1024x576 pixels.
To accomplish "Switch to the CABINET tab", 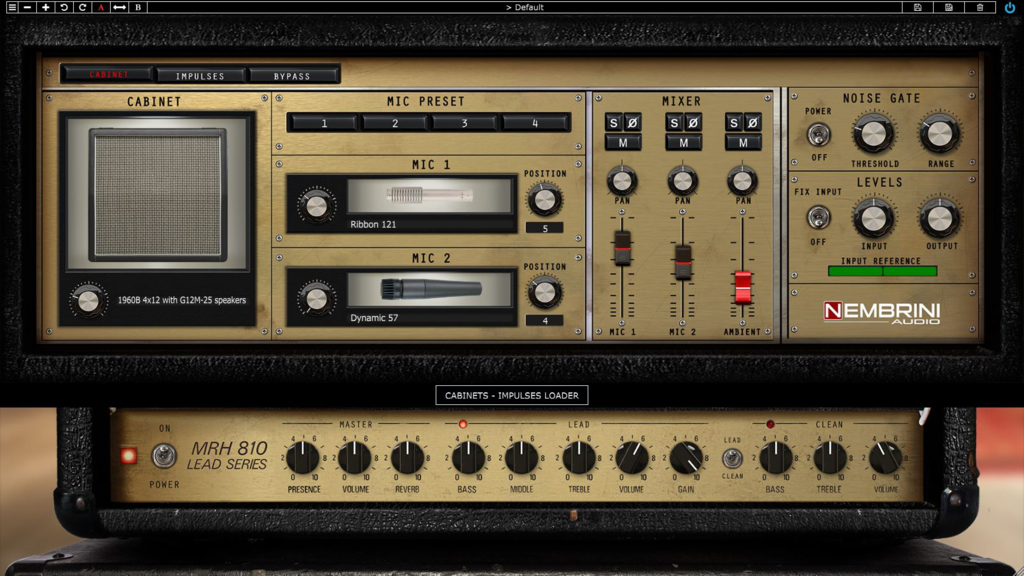I will coord(108,75).
